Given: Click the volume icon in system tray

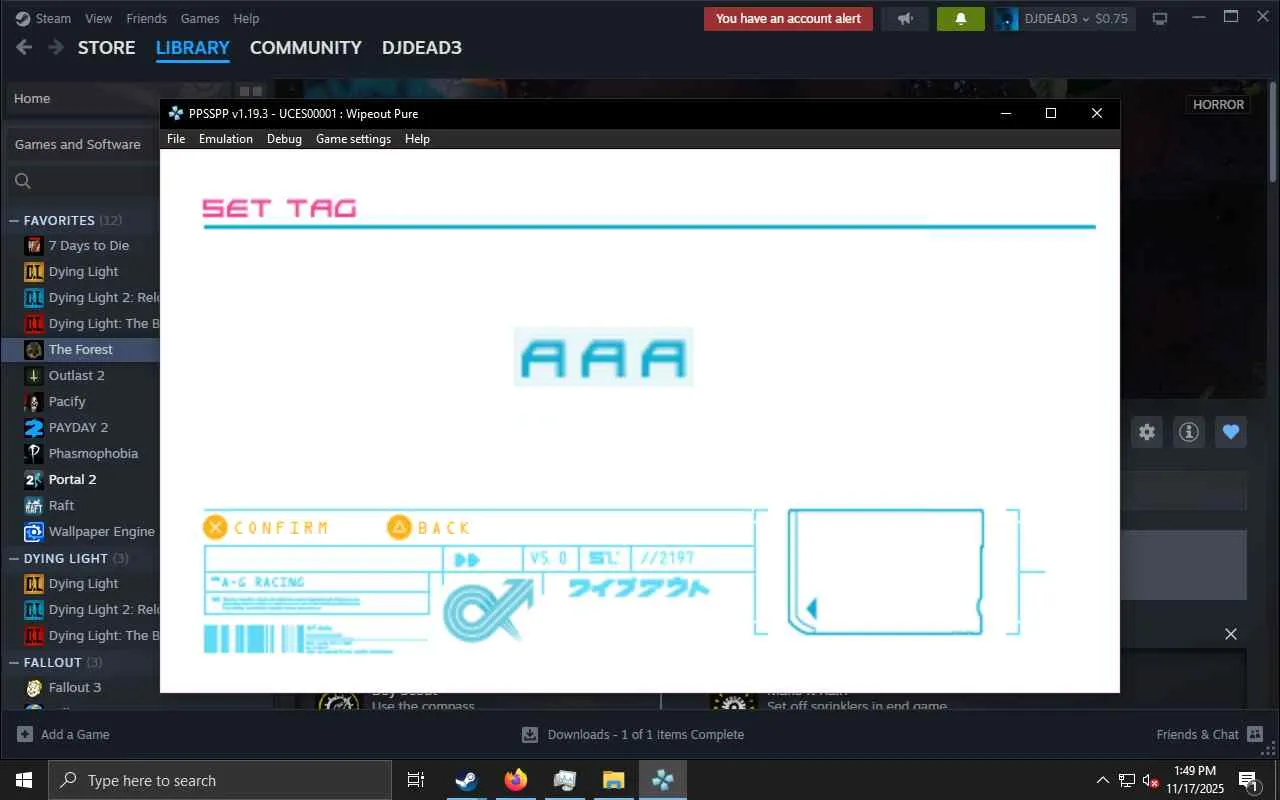Looking at the screenshot, I should click(x=1151, y=780).
